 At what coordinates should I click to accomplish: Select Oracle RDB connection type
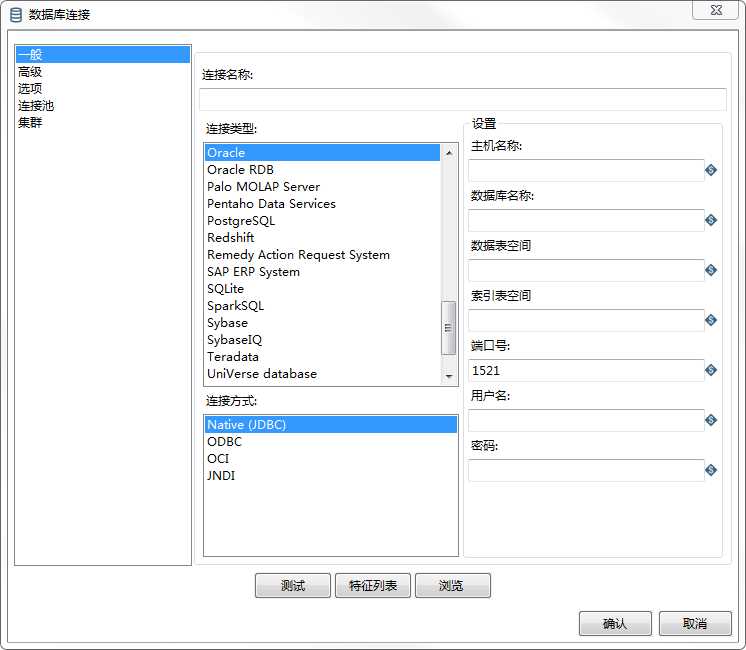coord(323,170)
